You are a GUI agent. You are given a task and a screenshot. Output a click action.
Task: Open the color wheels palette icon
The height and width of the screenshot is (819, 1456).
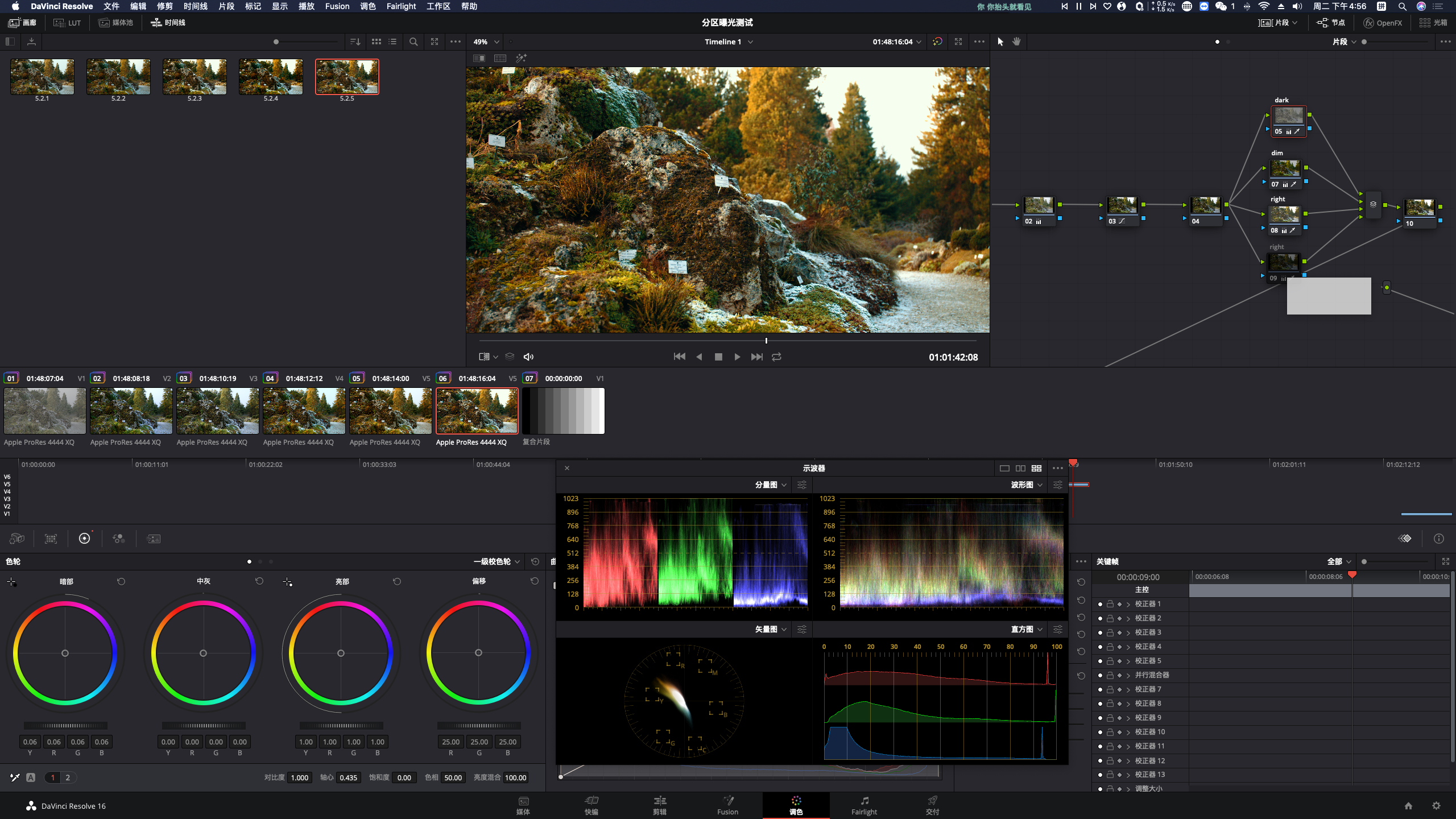84,539
